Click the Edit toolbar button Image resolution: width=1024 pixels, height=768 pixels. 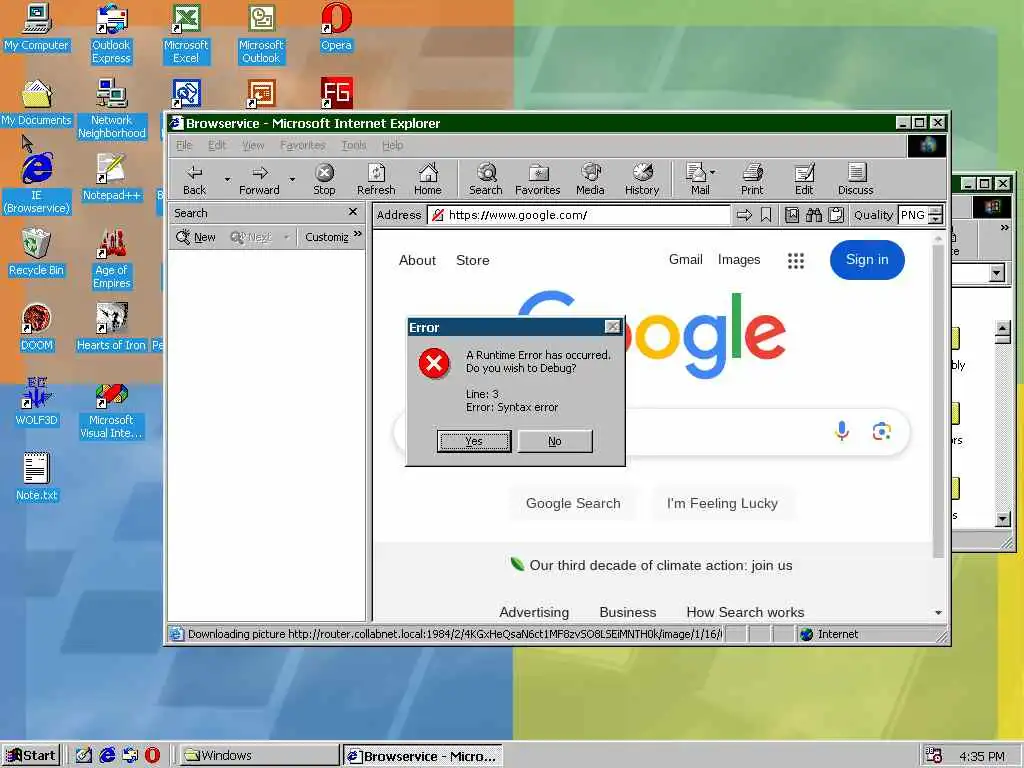(804, 180)
